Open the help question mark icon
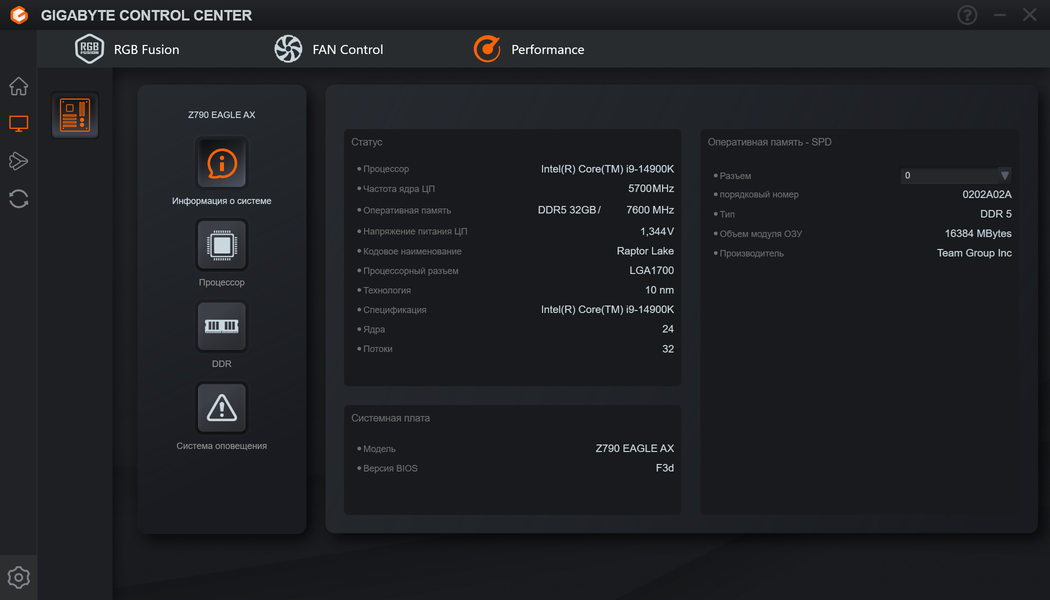 (967, 15)
